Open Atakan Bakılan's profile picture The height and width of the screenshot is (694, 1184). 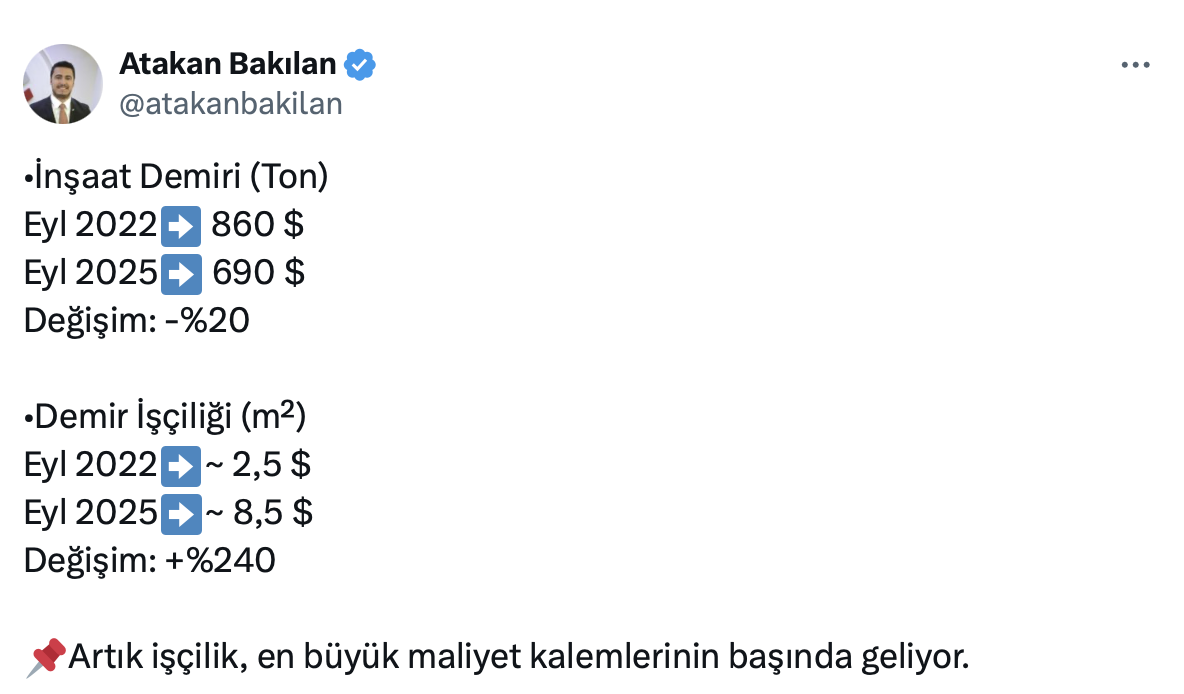click(63, 84)
